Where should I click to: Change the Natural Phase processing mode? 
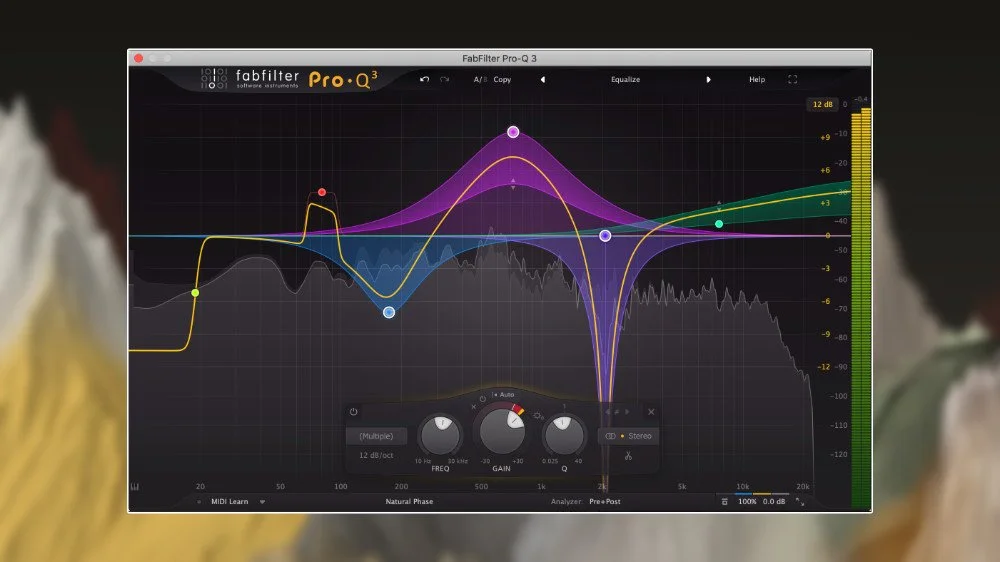click(409, 501)
